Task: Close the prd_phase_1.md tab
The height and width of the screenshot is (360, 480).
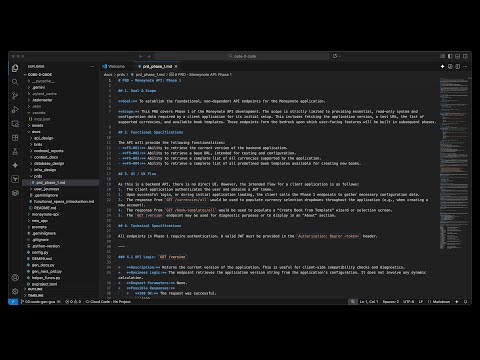Action: click(x=176, y=67)
